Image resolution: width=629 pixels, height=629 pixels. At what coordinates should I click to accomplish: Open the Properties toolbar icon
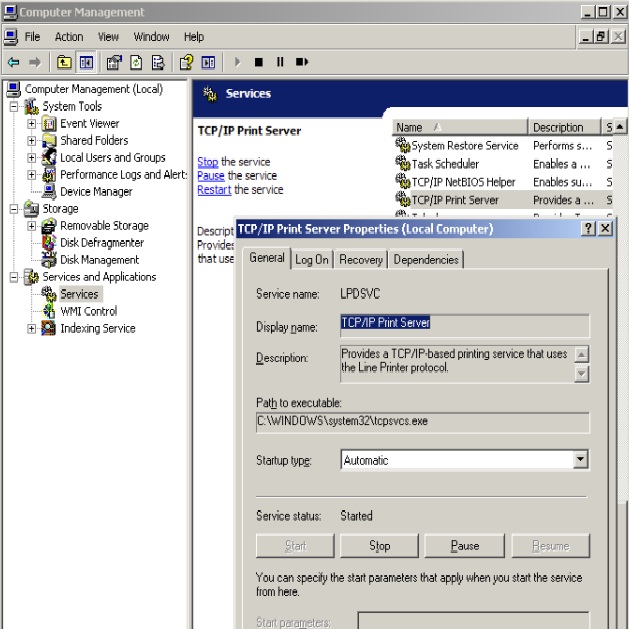(x=114, y=62)
